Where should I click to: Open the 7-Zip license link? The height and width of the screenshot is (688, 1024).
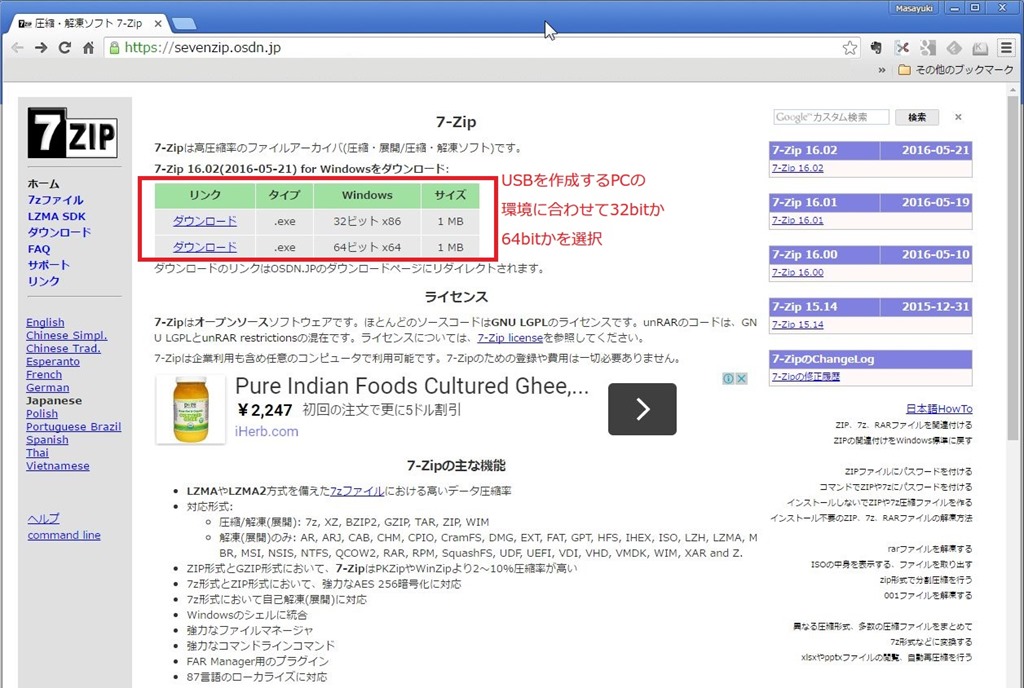click(510, 338)
